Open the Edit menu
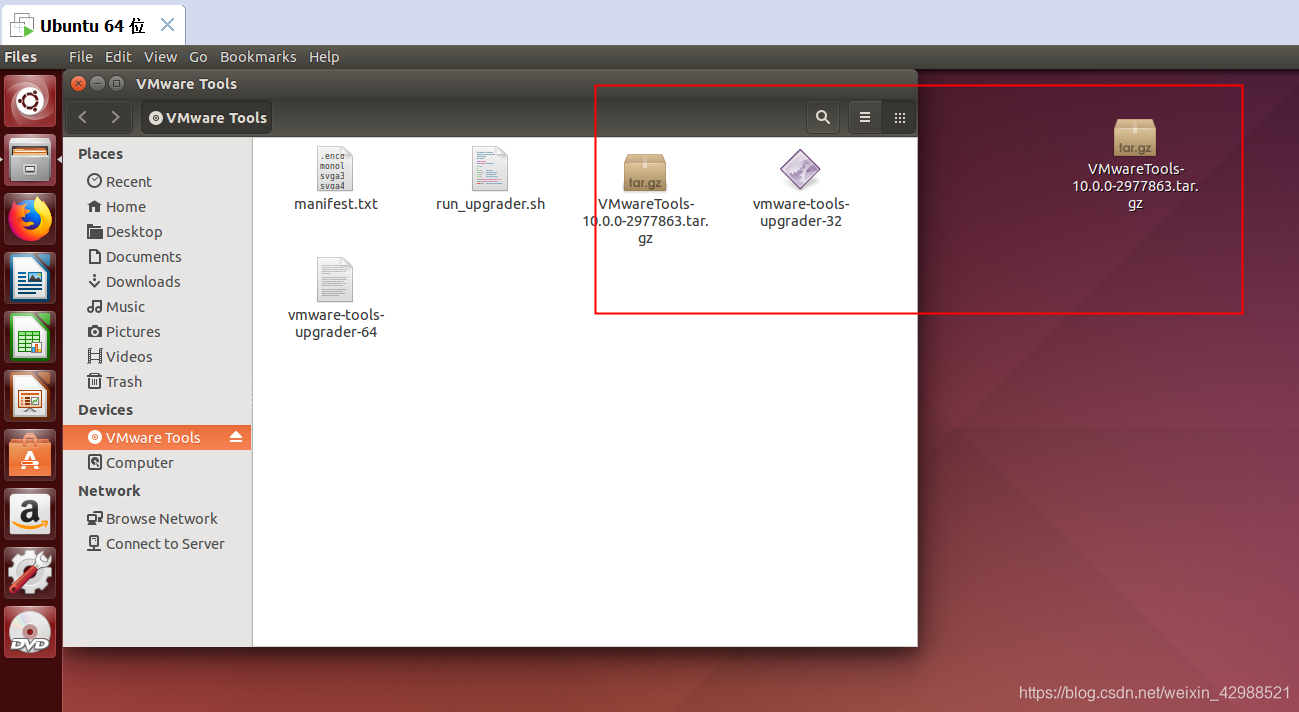Screen dimensions: 1299x712 click(x=118, y=57)
